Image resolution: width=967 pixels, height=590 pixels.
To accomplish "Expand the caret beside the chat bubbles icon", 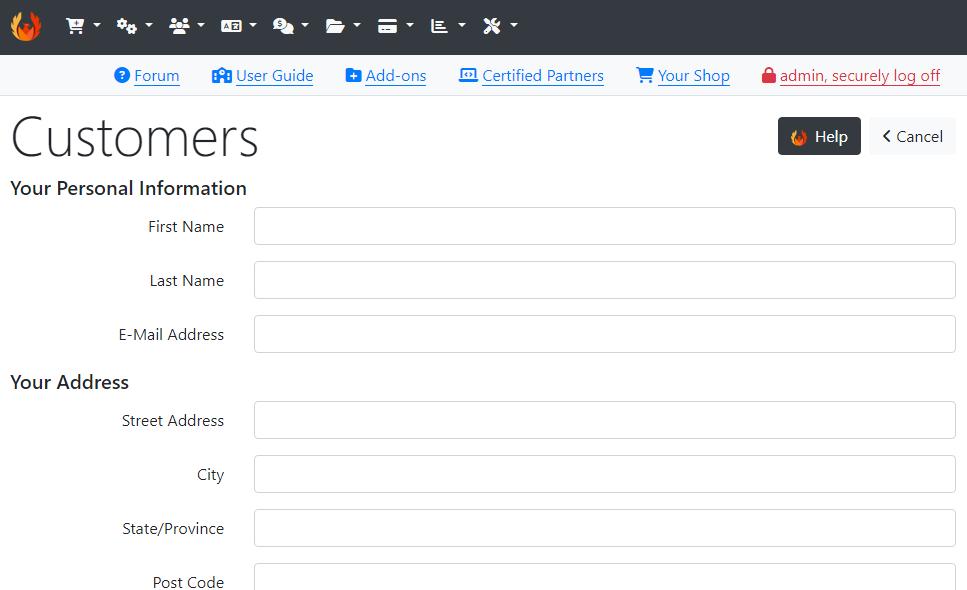I will click(305, 25).
